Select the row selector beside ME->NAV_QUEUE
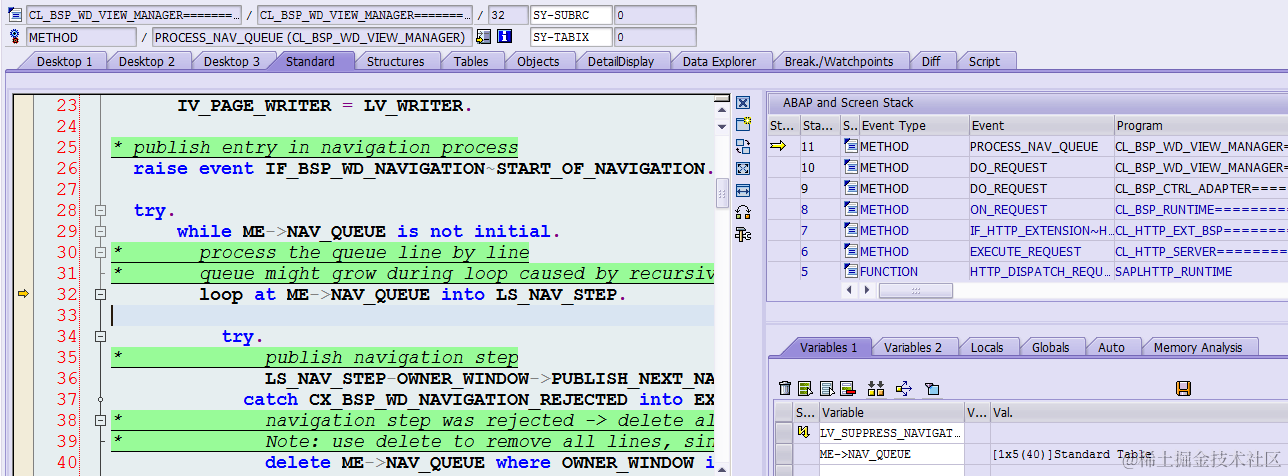Screen dimensions: 1288x476 783,454
